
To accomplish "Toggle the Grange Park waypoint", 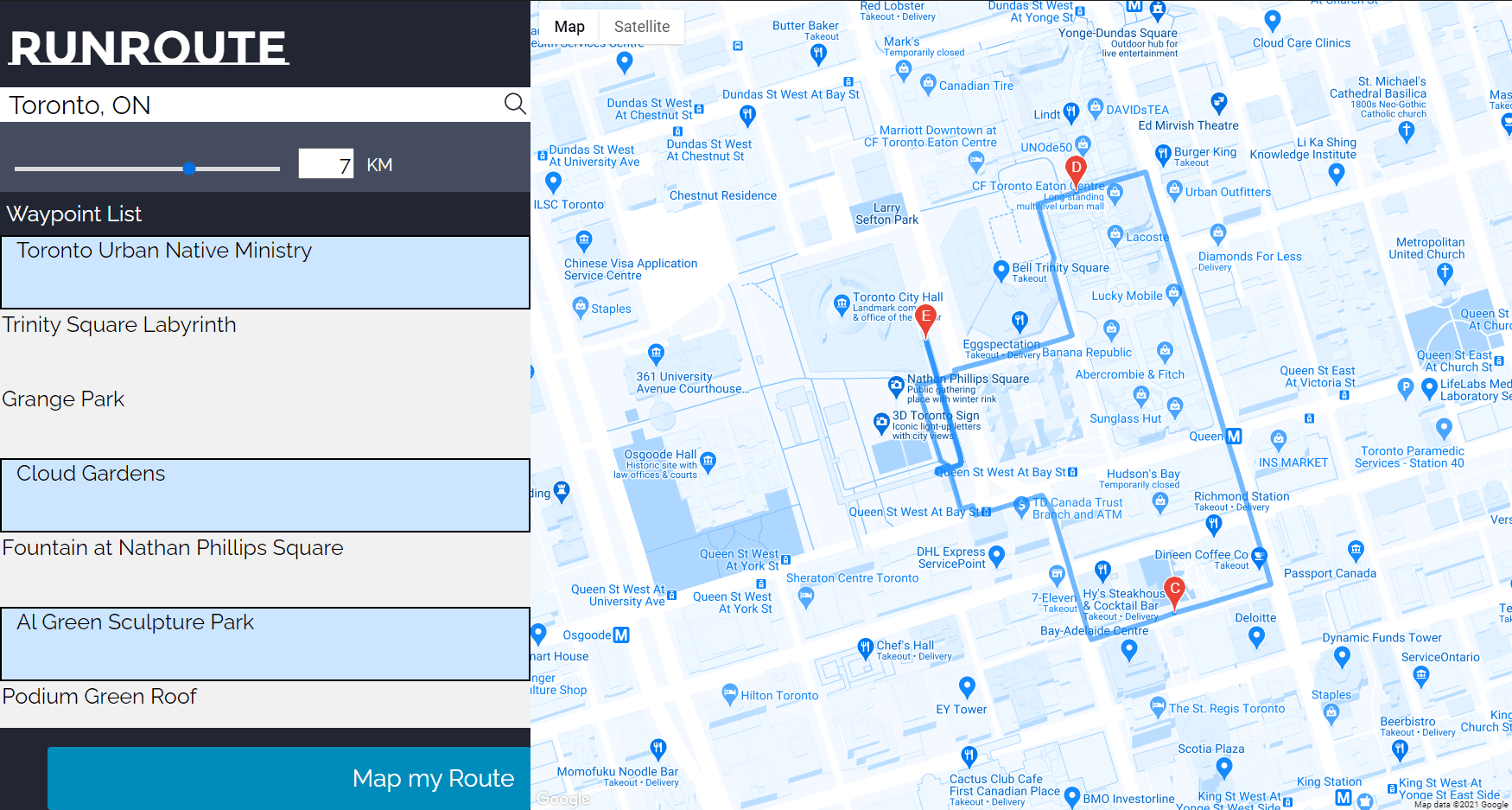I will point(265,421).
